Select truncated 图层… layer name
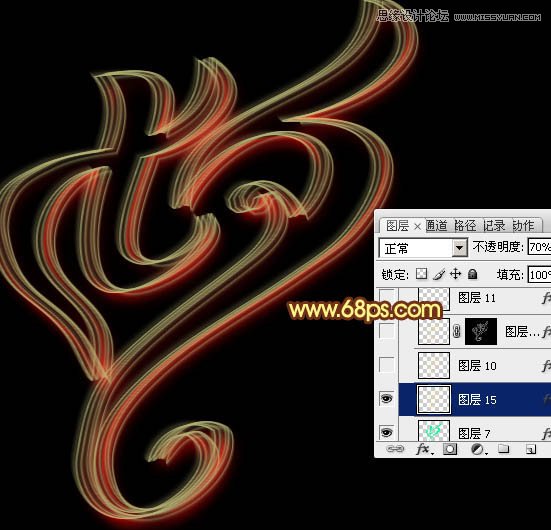551x530 pixels. 522,331
